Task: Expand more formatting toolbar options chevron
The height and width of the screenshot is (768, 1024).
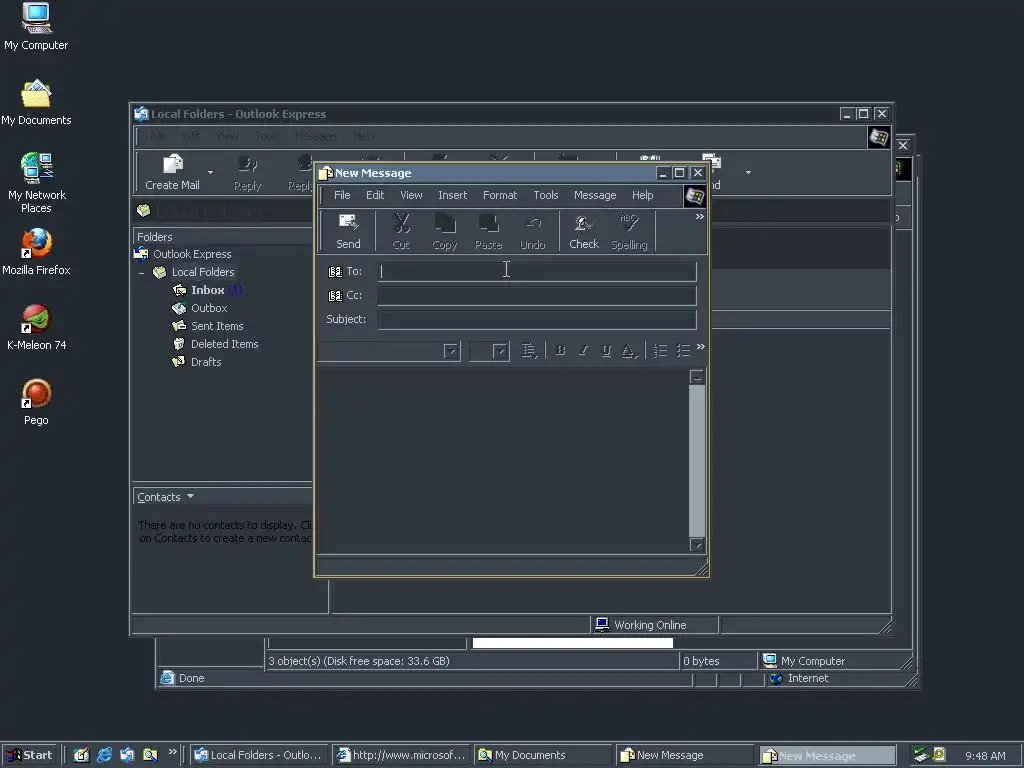Action: point(701,347)
